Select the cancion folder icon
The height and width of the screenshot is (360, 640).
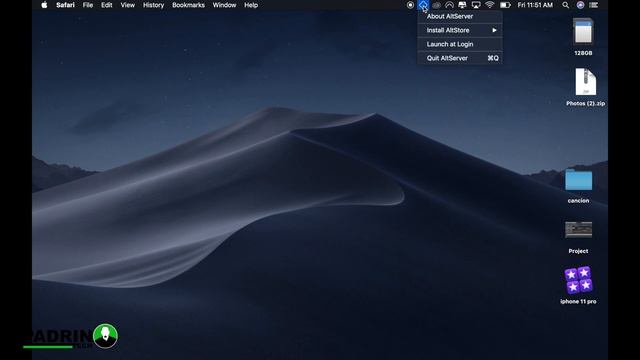[x=578, y=180]
